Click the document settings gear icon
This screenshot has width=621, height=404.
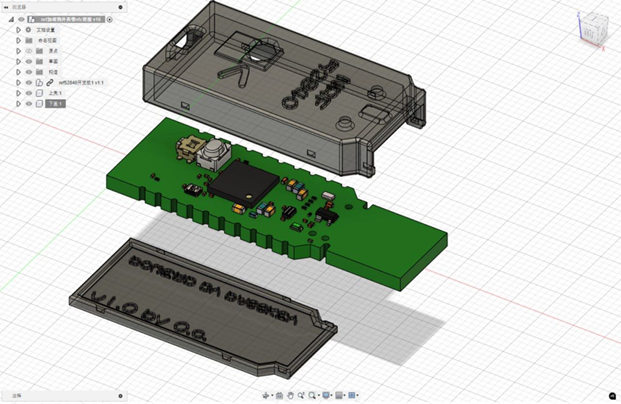(29, 30)
